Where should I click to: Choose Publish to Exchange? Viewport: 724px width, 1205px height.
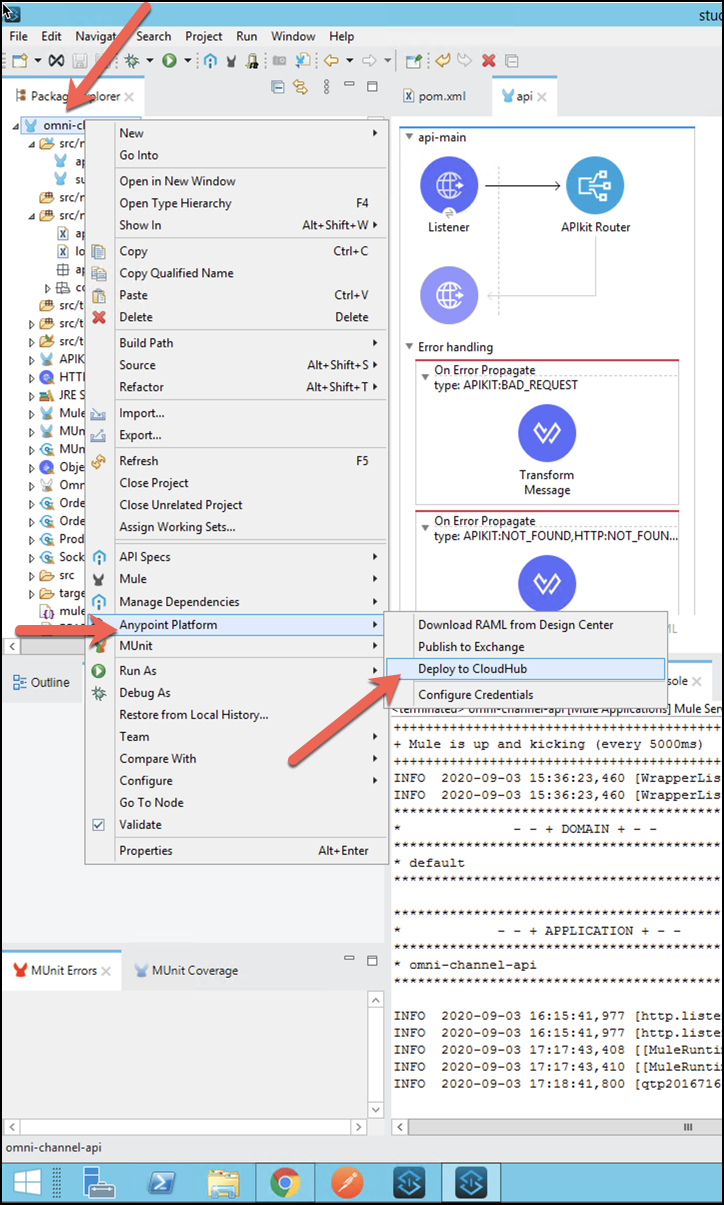pyautogui.click(x=525, y=647)
